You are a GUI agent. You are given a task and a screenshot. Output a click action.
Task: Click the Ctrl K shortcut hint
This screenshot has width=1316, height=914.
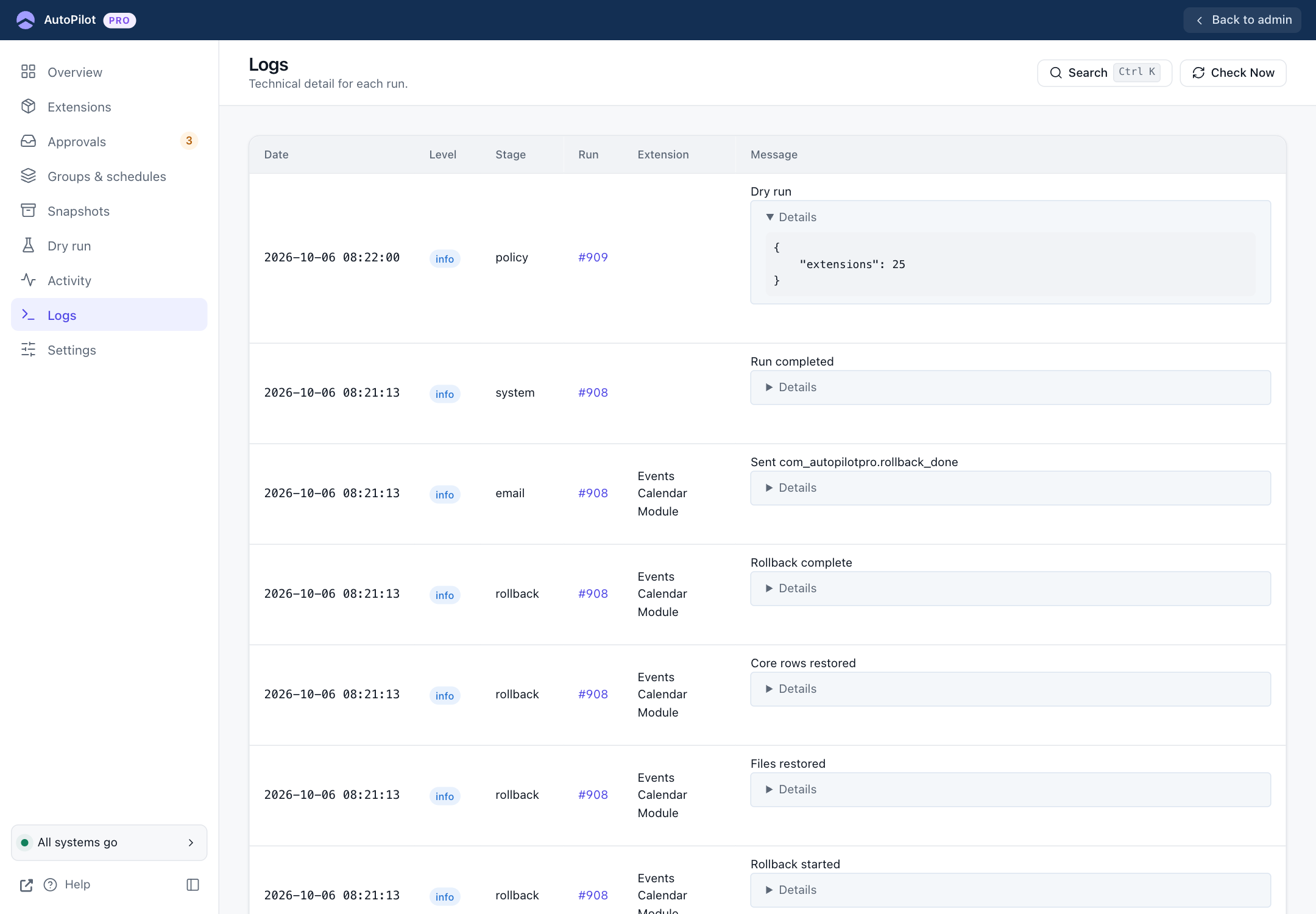[1136, 72]
